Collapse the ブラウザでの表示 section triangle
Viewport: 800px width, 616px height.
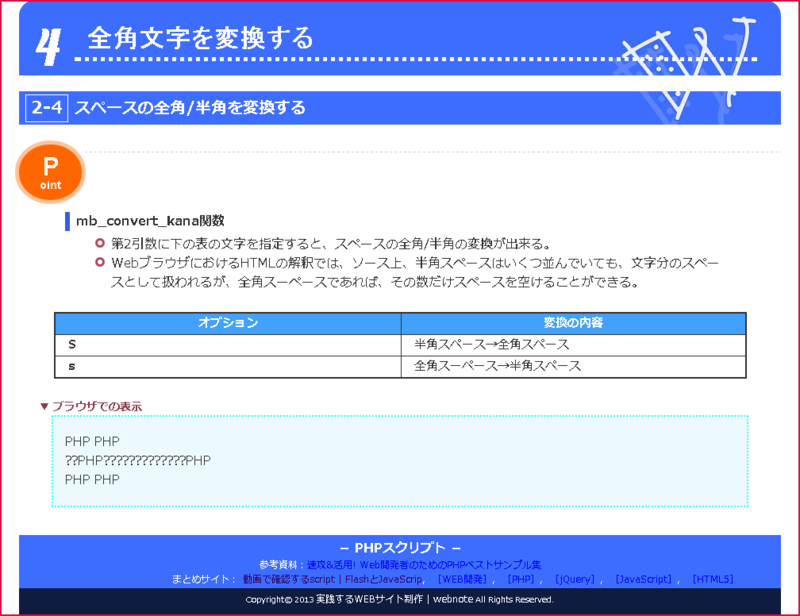[42, 406]
